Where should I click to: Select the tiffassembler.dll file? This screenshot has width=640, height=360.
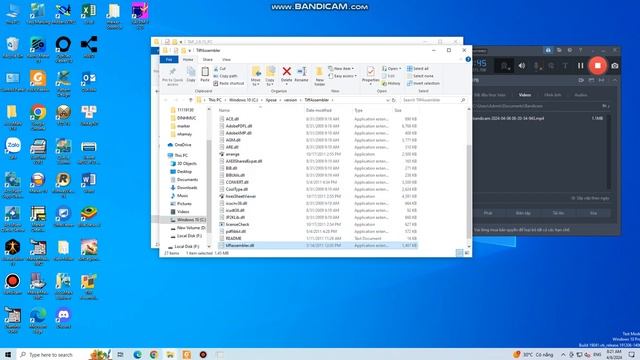click(318, 245)
